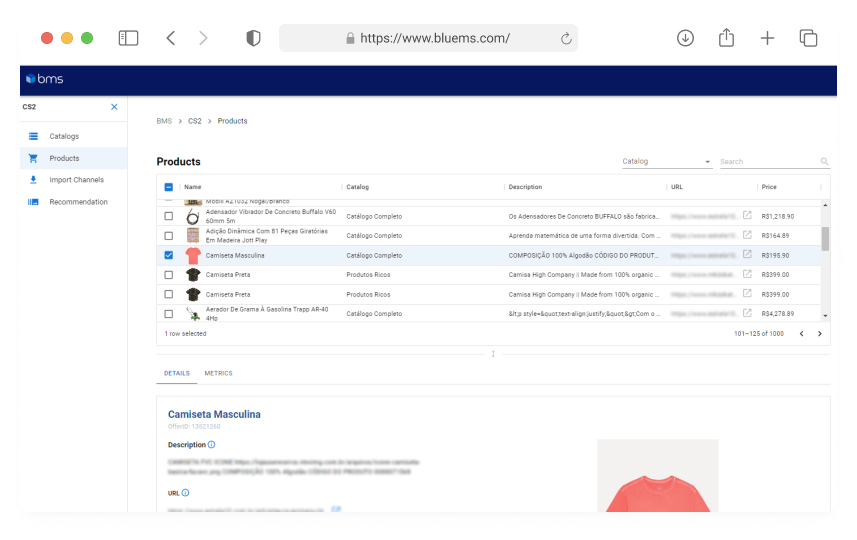Go to CS2 breadcrumb link

point(195,121)
